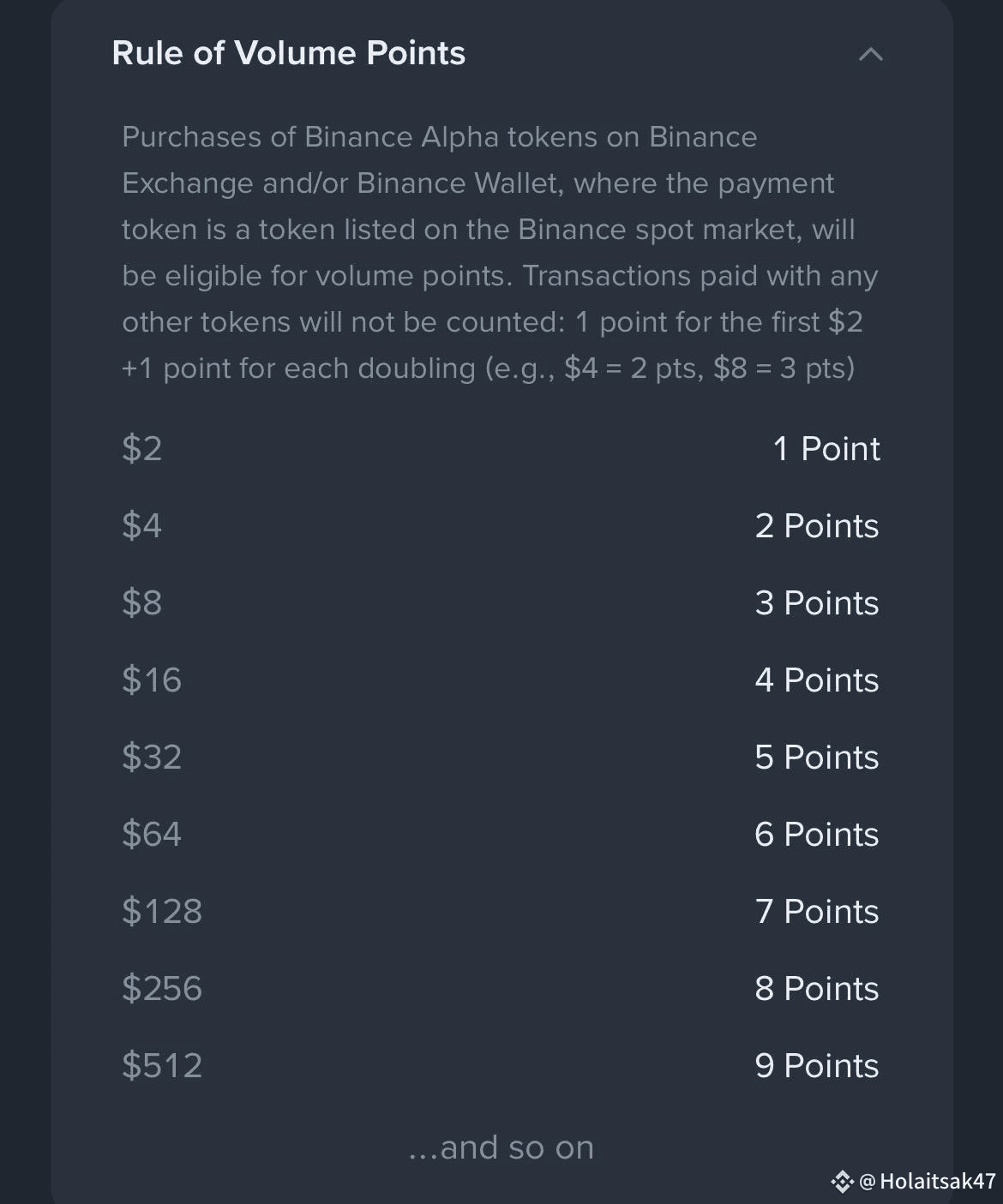The width and height of the screenshot is (1003, 1204).
Task: Click the '...and so on' text
Action: click(501, 1147)
